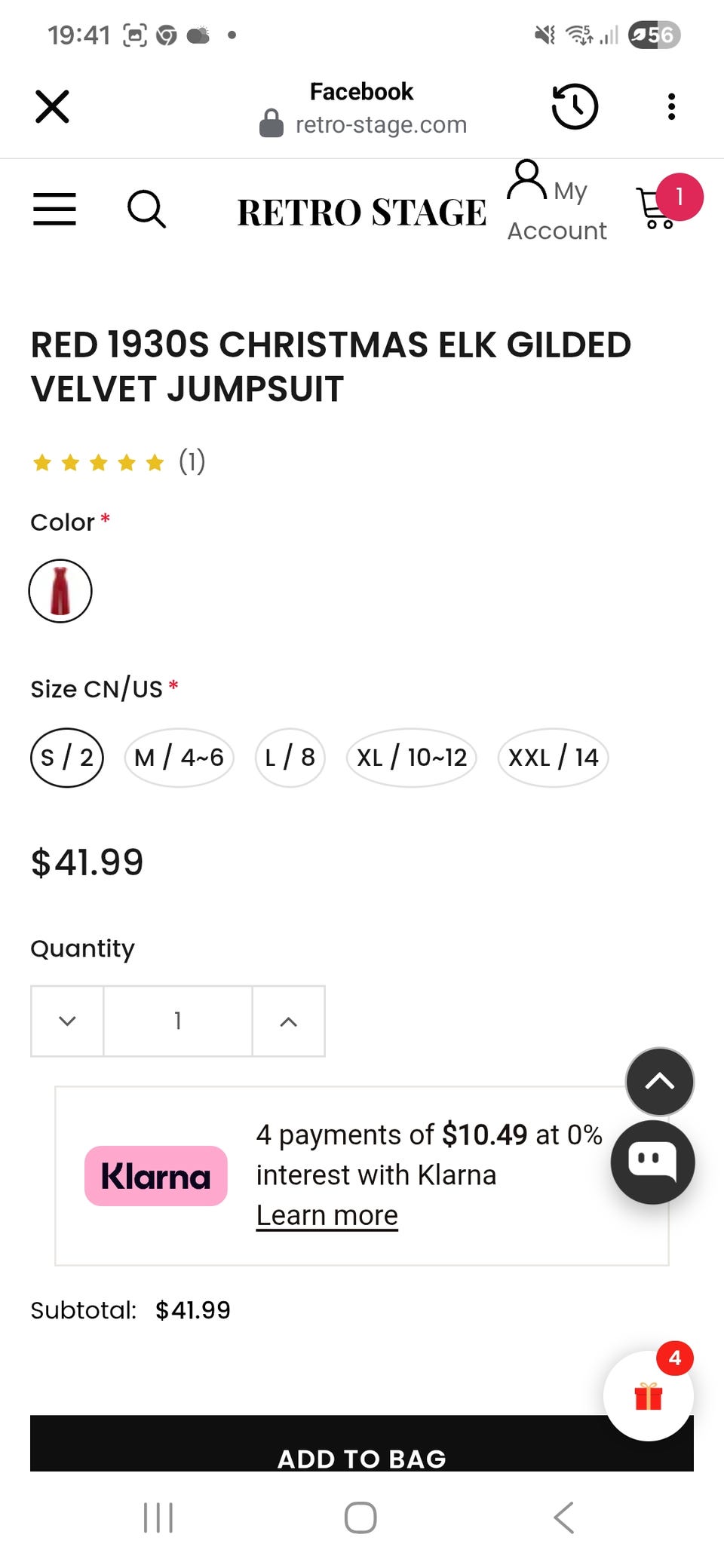
Task: Click the quantity number field
Action: point(178,1021)
